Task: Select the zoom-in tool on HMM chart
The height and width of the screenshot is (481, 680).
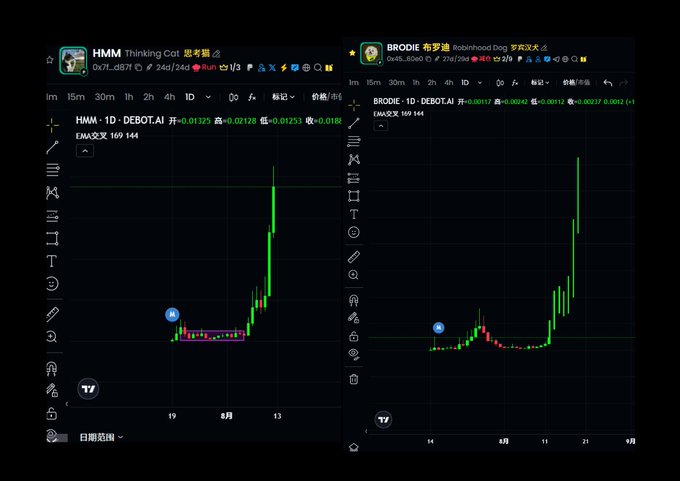Action: (52, 337)
